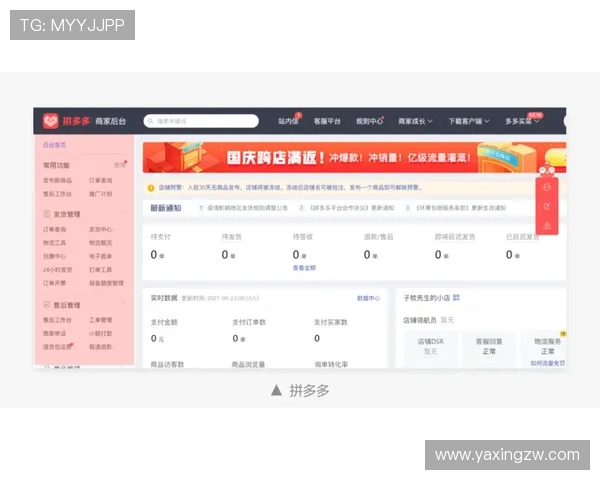Click 查看金额 under 待签收
The width and height of the screenshot is (600, 480).
[x=304, y=268]
